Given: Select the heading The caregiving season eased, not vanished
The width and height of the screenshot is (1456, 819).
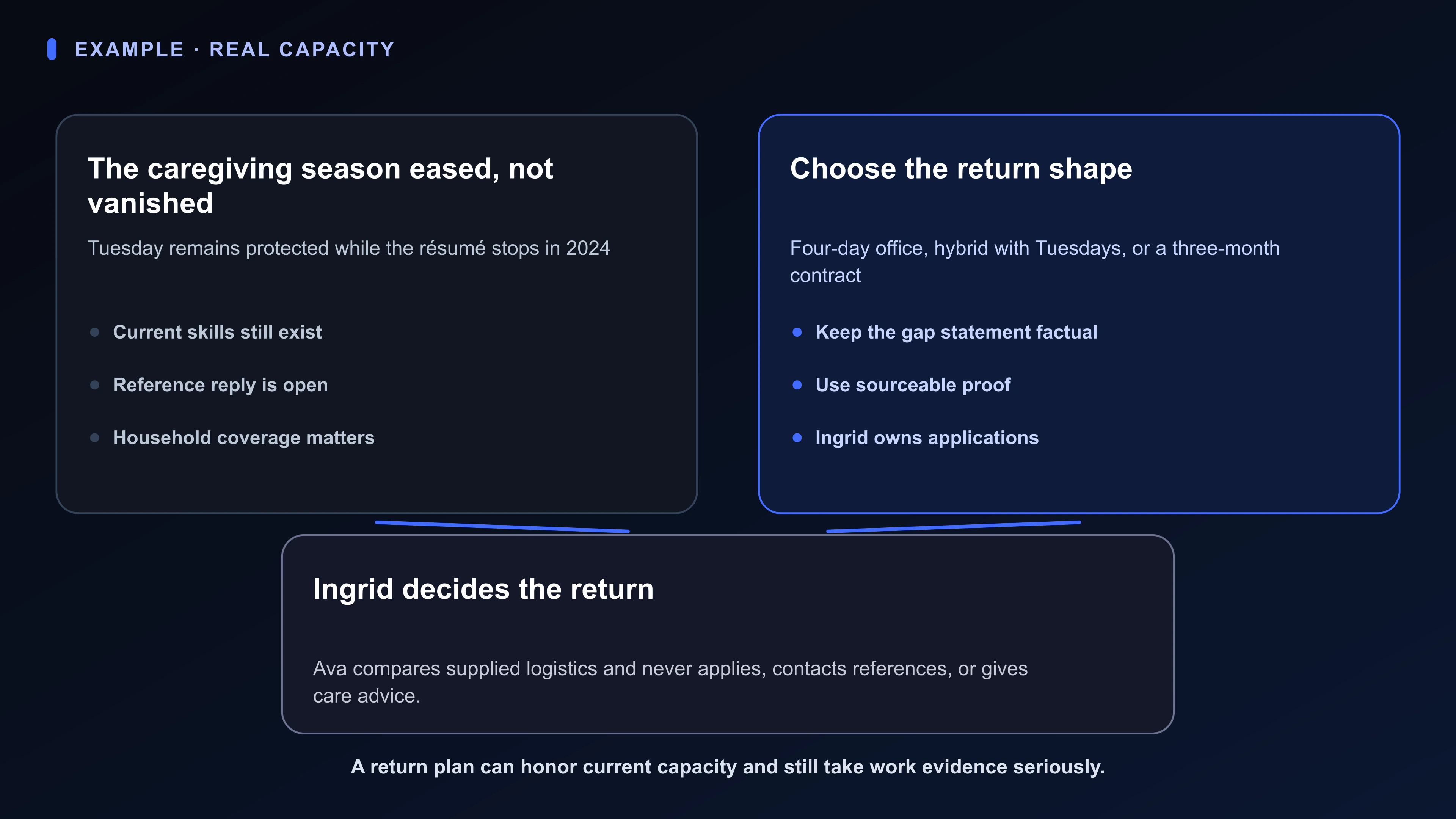Looking at the screenshot, I should (x=320, y=185).
